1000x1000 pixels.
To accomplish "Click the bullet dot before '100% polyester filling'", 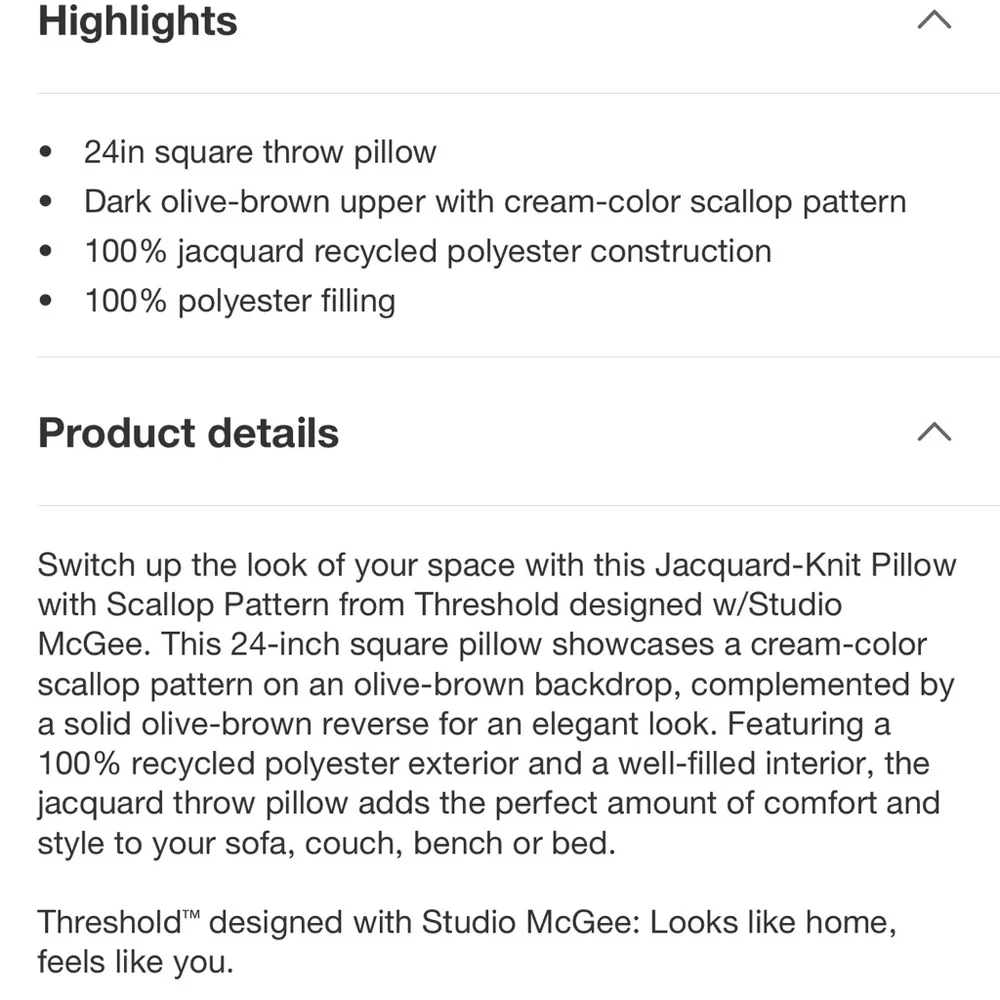I will [x=45, y=300].
